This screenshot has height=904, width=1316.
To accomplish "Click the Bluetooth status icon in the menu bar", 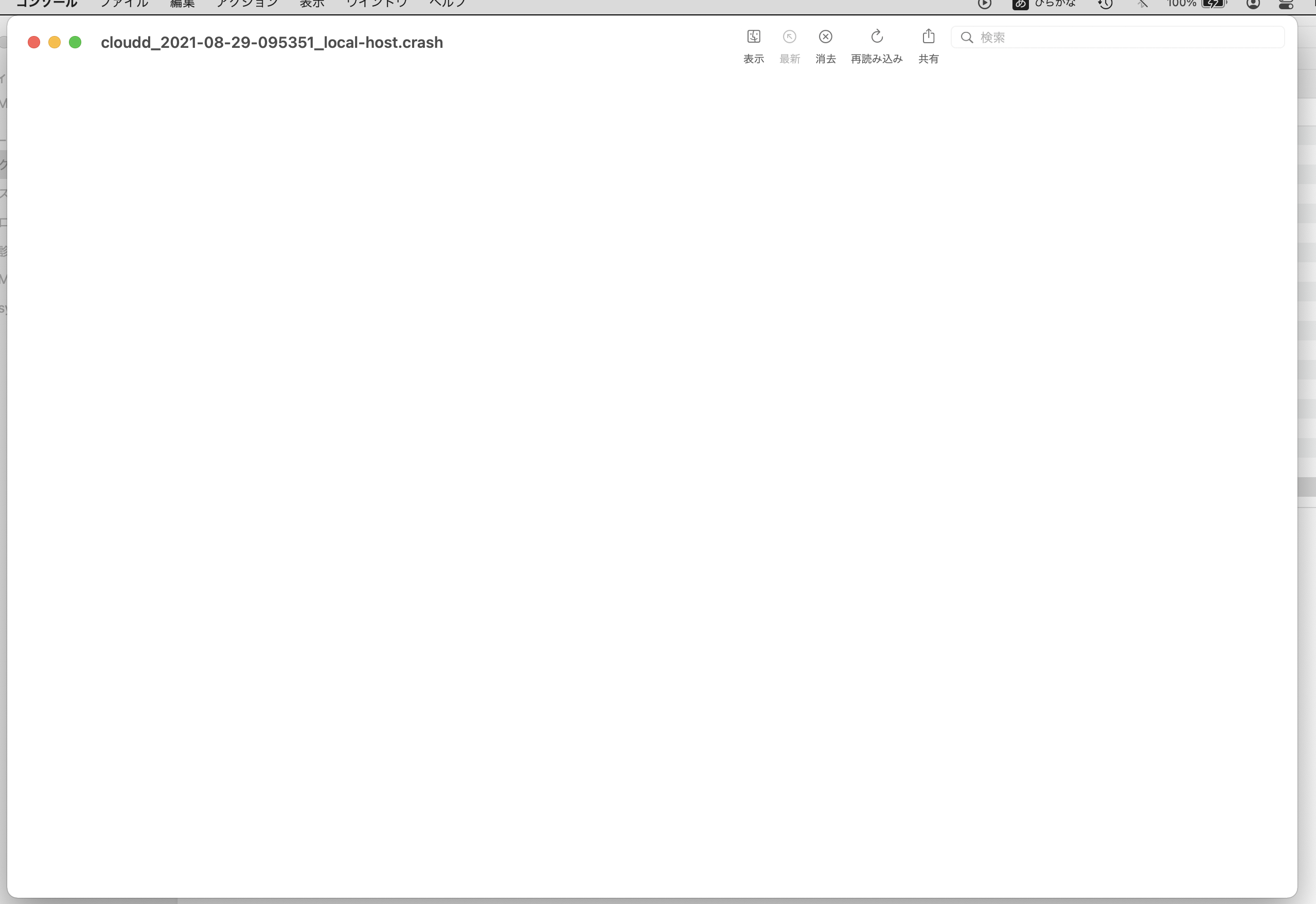I will pos(1142,4).
